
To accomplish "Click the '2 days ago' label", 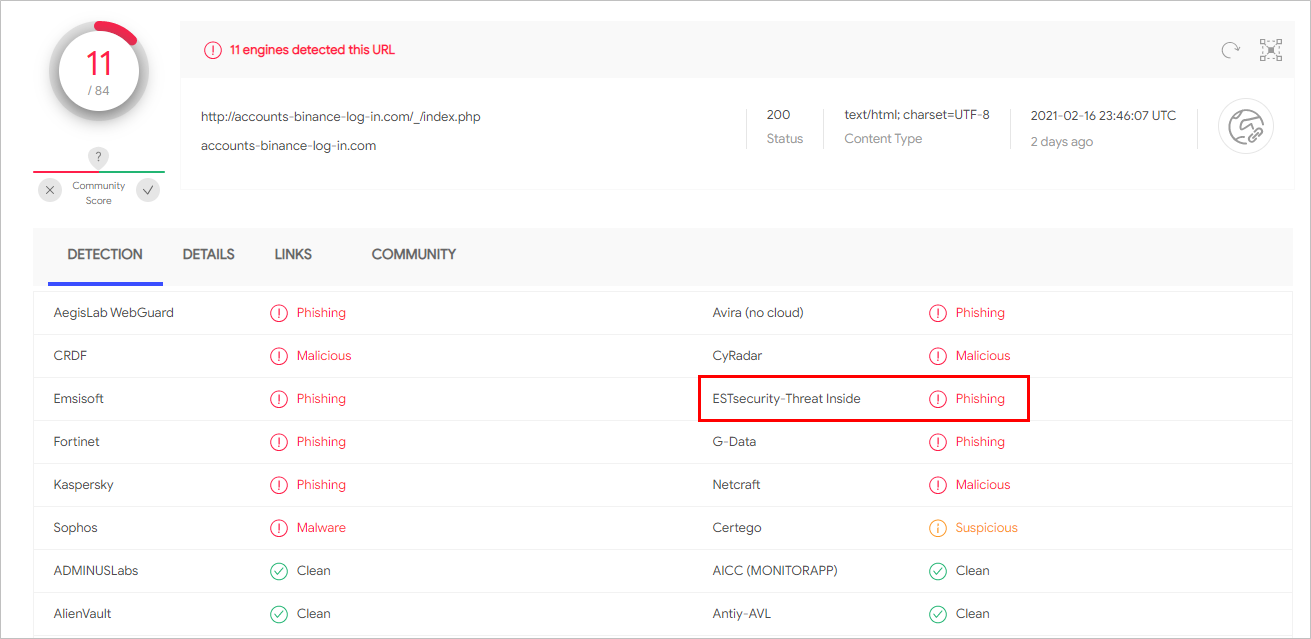I will point(1062,142).
